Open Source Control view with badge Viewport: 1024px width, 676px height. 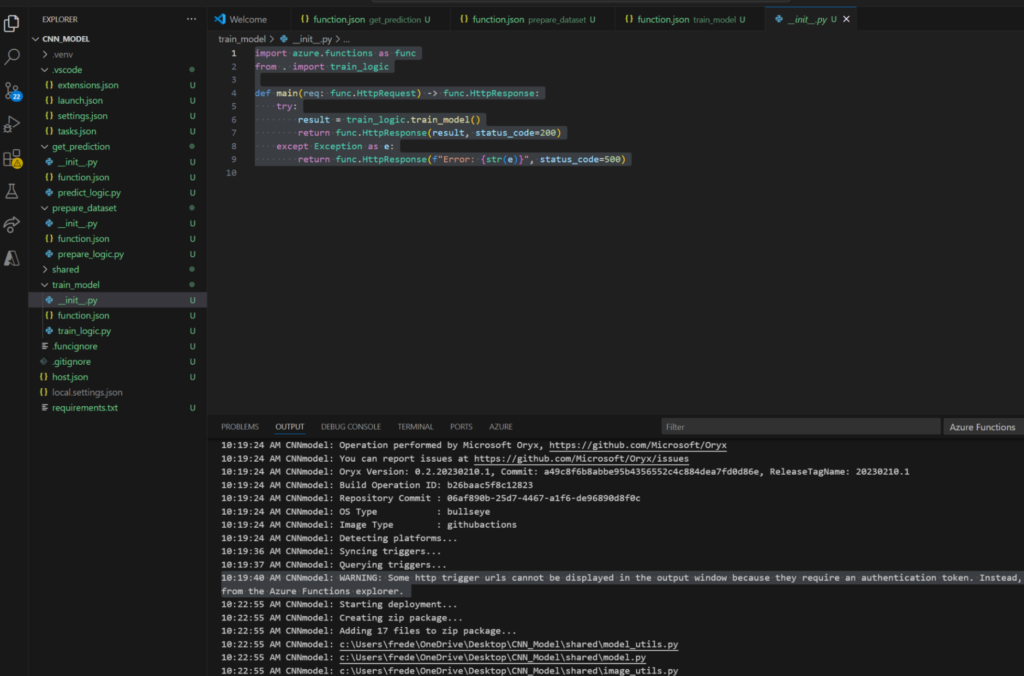coord(12,91)
